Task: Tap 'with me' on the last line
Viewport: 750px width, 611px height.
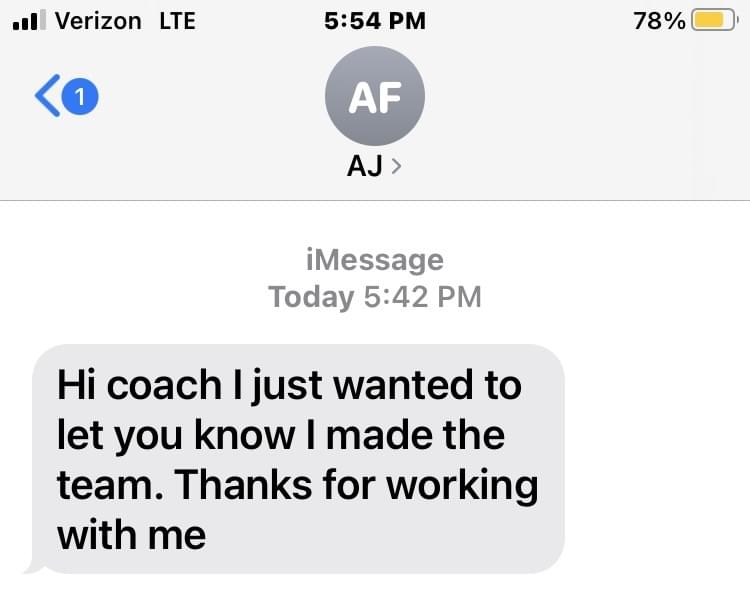Action: coord(131,535)
